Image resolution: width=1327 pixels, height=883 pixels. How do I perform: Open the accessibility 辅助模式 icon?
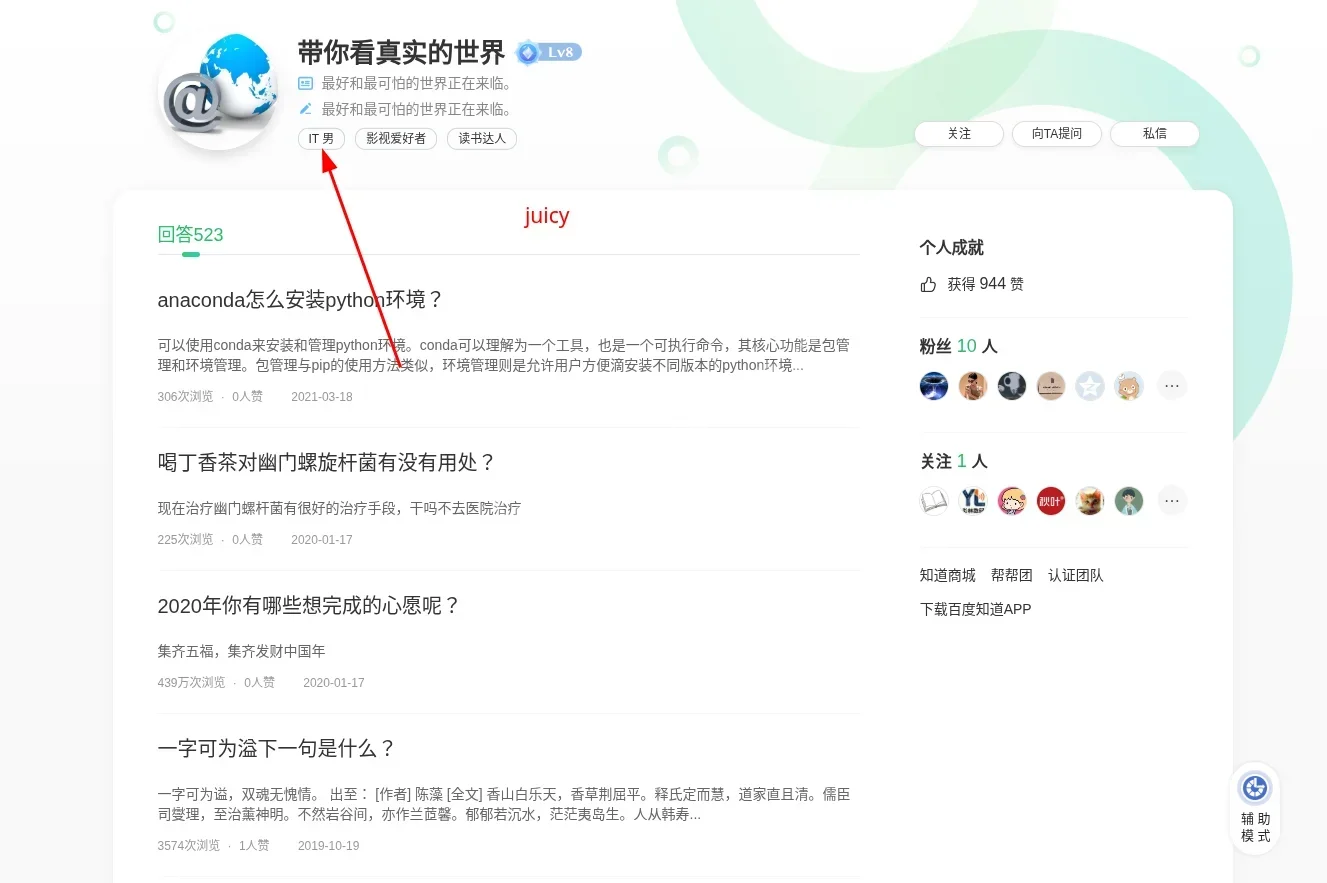(x=1255, y=788)
